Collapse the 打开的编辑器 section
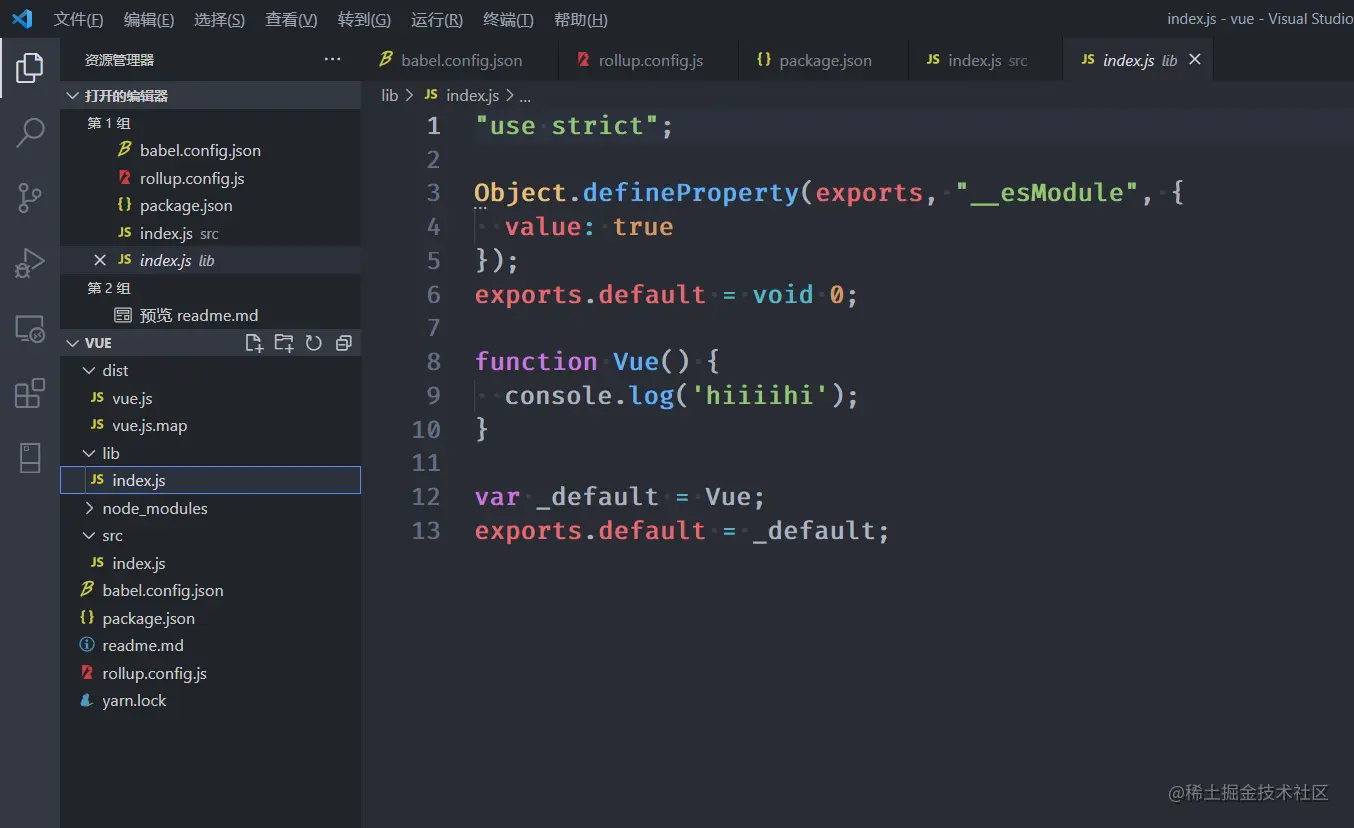Screen dimensions: 1354x828 210,96
